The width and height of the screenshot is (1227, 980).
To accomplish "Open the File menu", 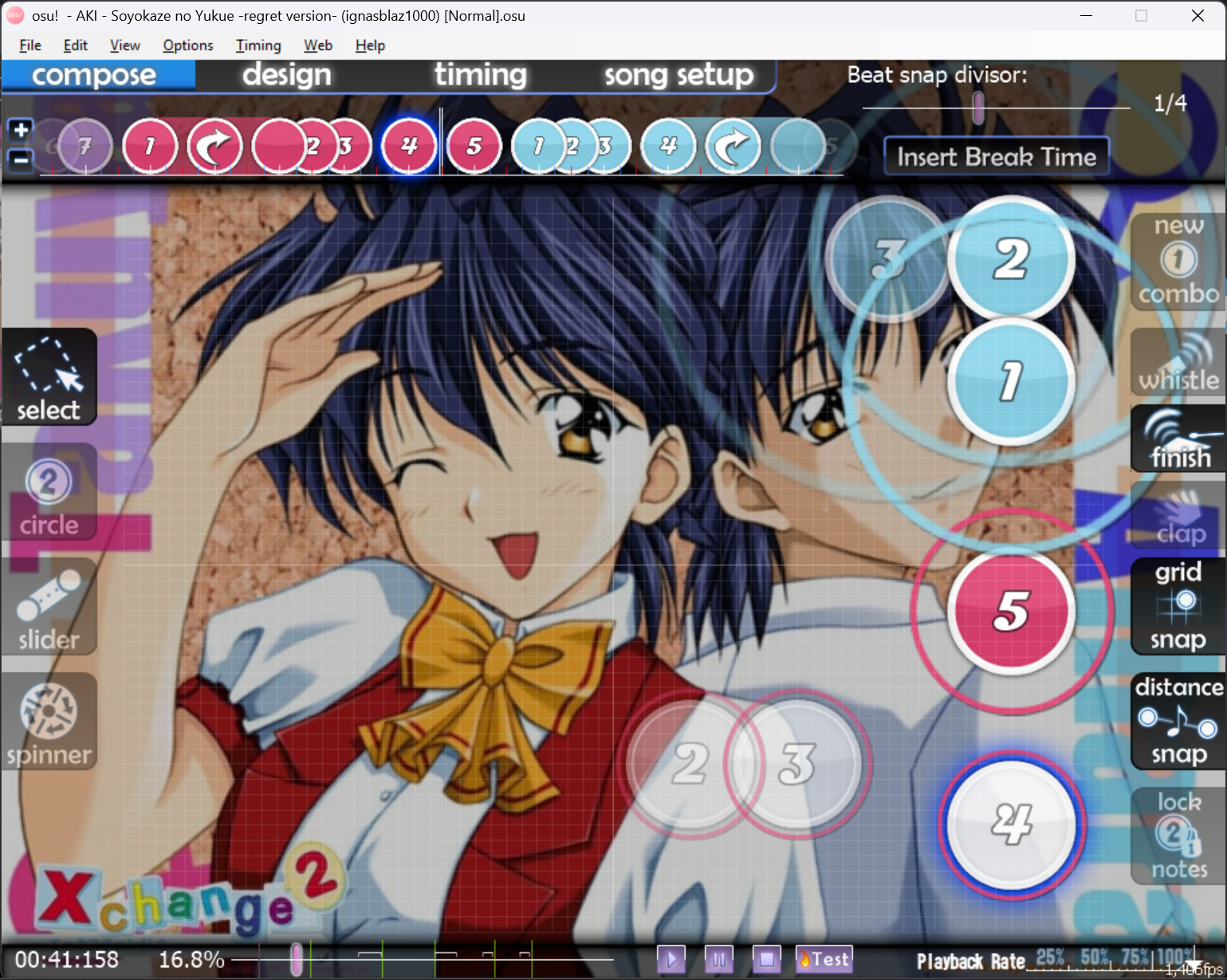I will 29,45.
